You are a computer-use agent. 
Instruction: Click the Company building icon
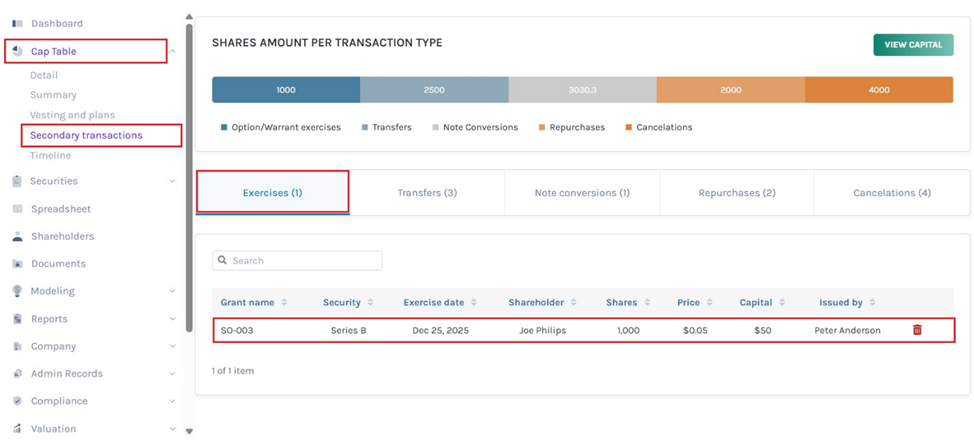(17, 346)
